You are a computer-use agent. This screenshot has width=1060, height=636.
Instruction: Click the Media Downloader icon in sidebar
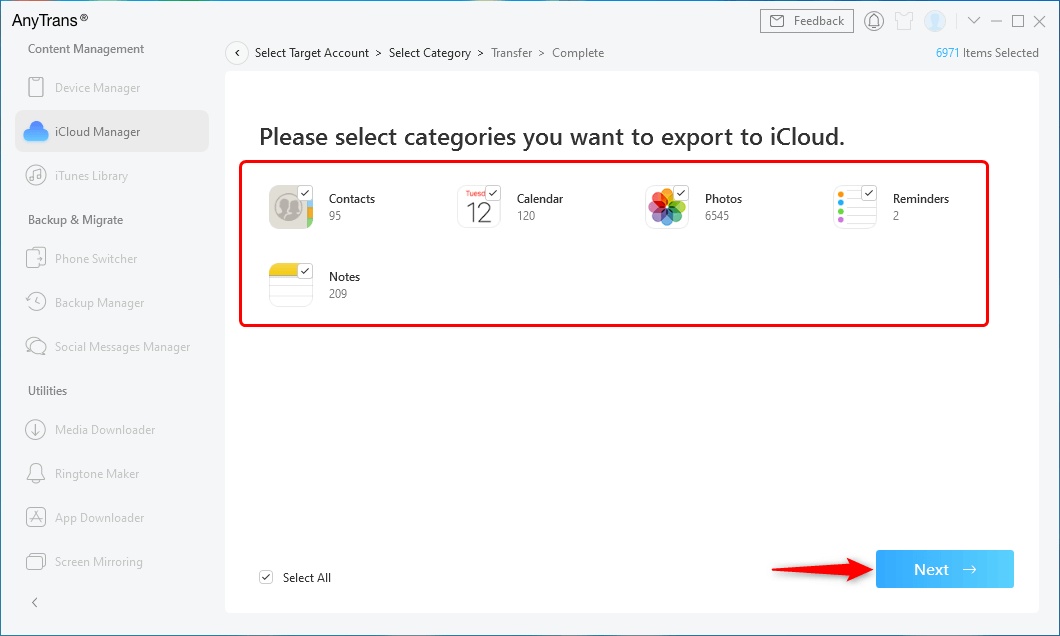(x=36, y=430)
